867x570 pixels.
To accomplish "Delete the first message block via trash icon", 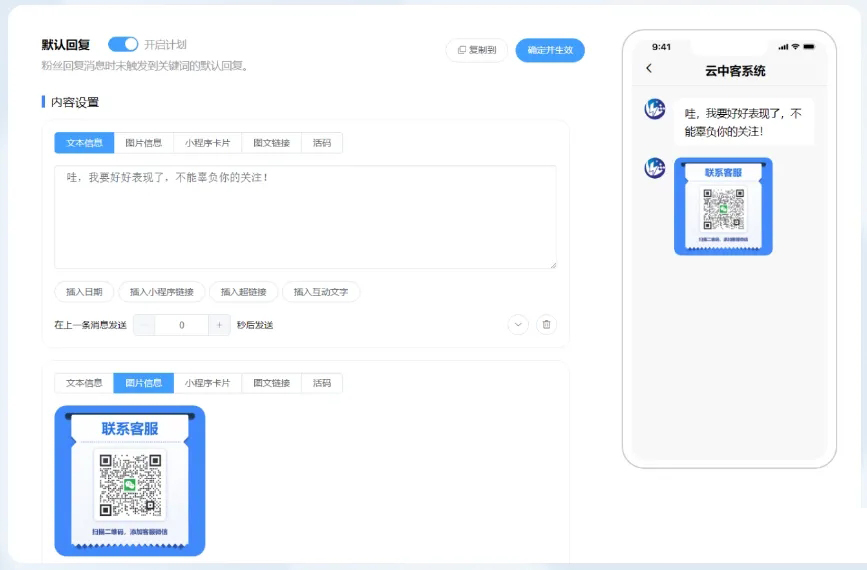I will tap(546, 325).
